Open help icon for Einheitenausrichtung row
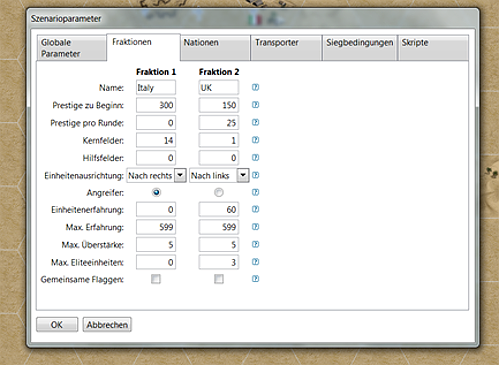 (x=255, y=175)
